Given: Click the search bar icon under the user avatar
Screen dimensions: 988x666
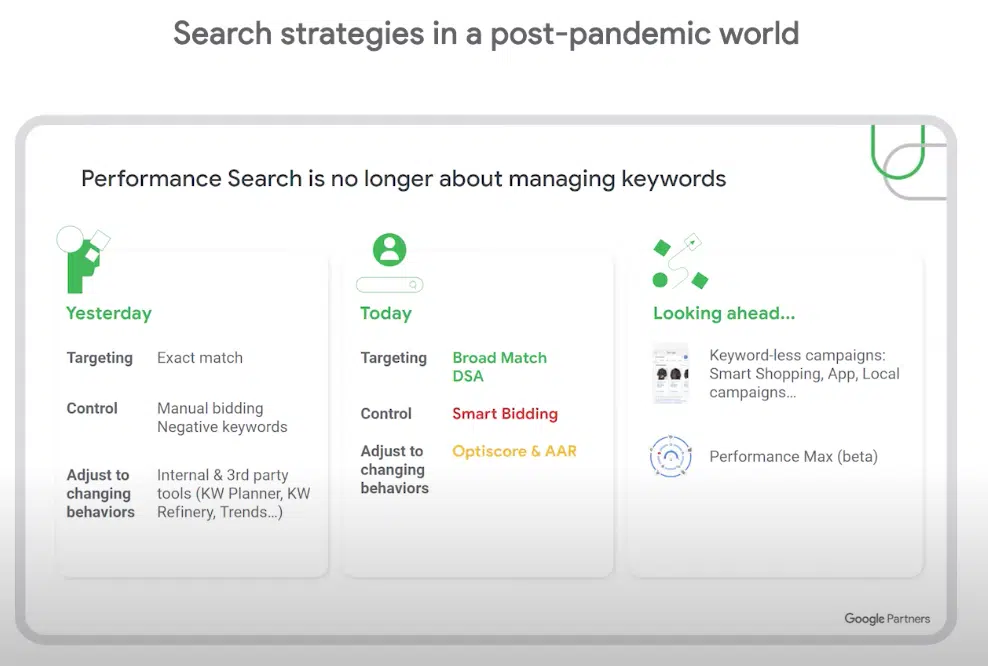Looking at the screenshot, I should click(x=389, y=285).
